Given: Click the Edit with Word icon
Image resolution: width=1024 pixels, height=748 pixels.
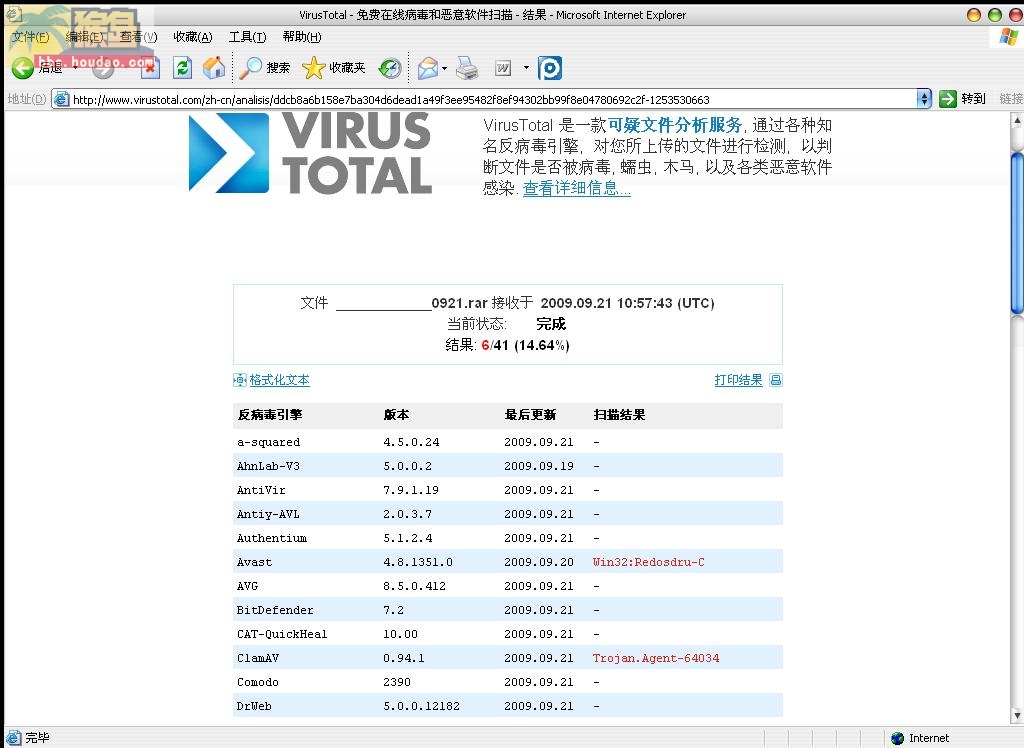Looking at the screenshot, I should tap(503, 68).
